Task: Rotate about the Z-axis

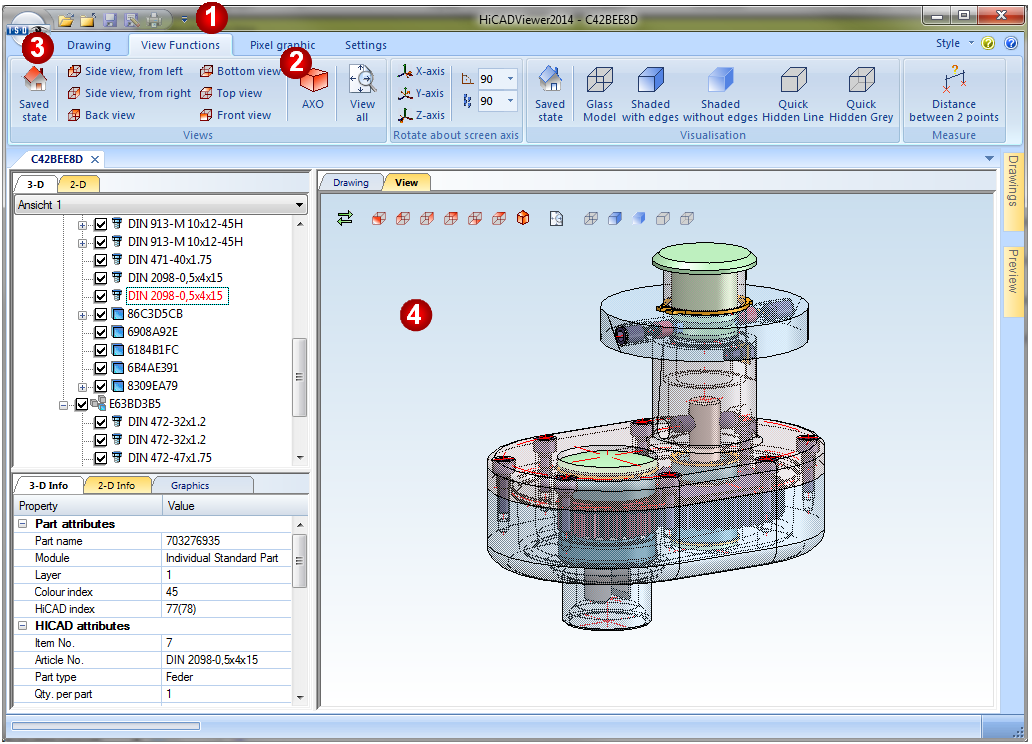Action: 421,115
